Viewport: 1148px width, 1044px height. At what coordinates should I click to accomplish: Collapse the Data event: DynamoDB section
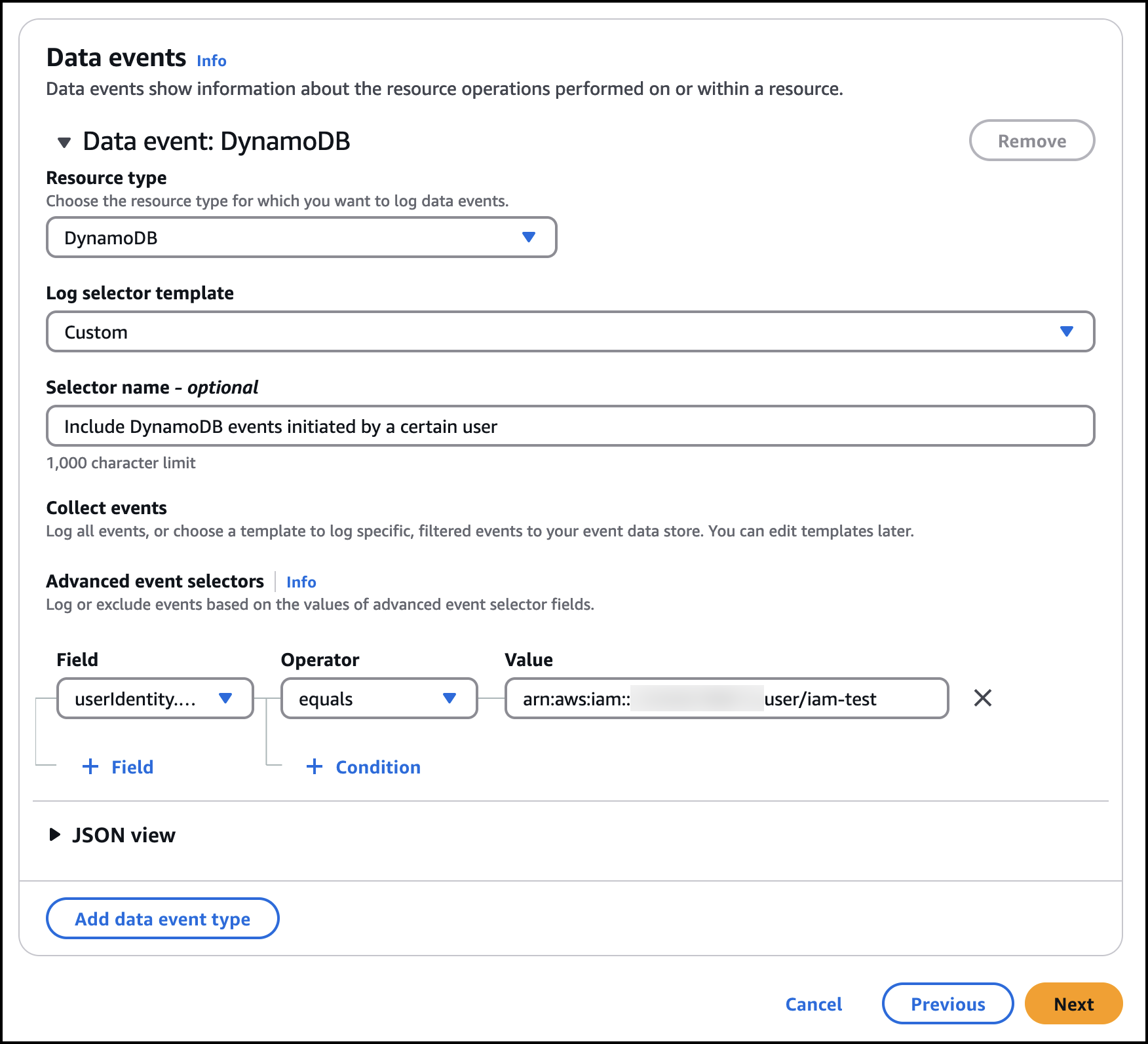64,142
